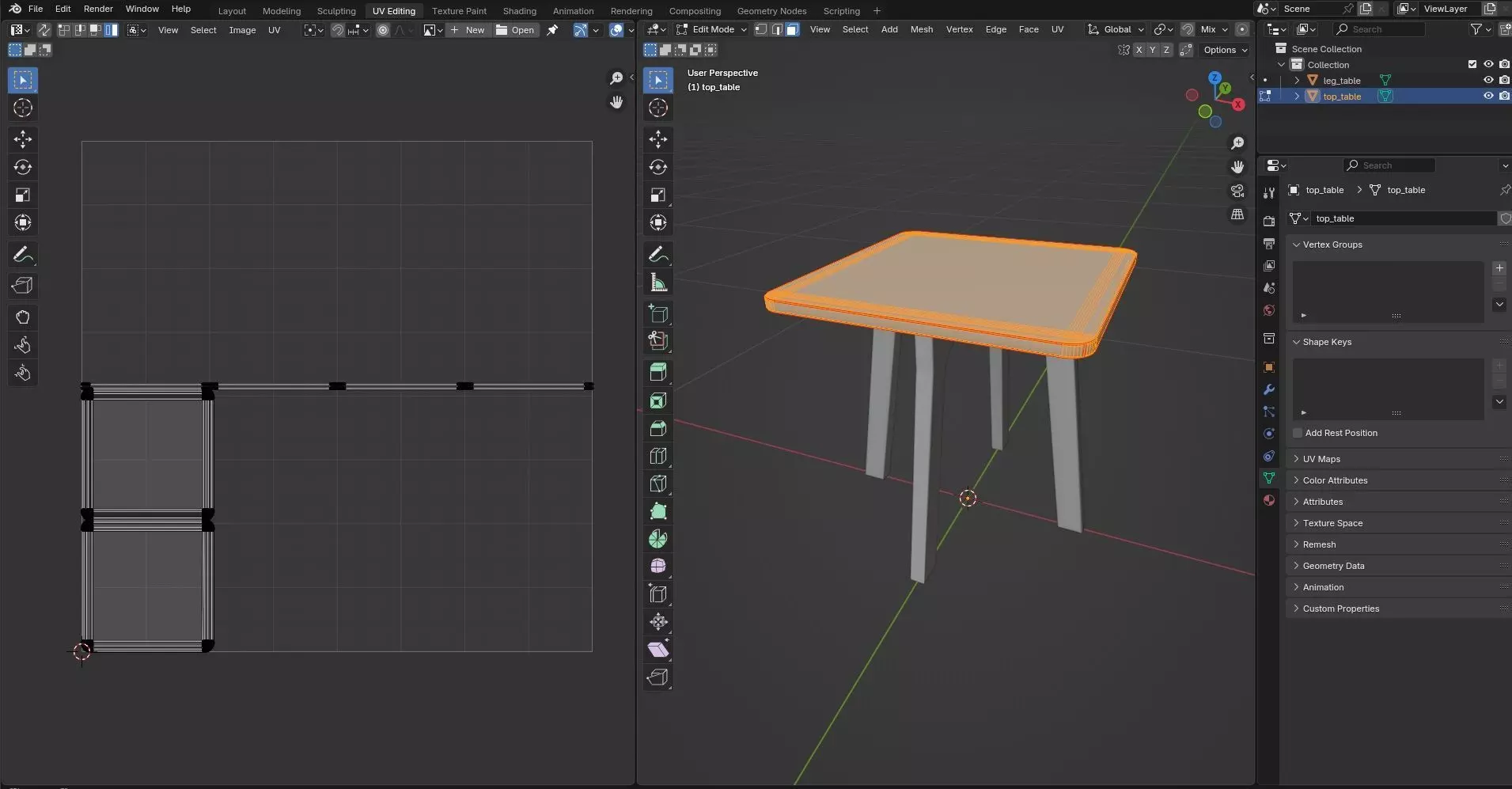Select the Inset Faces tool
Viewport: 1512px width, 789px height.
click(x=658, y=400)
